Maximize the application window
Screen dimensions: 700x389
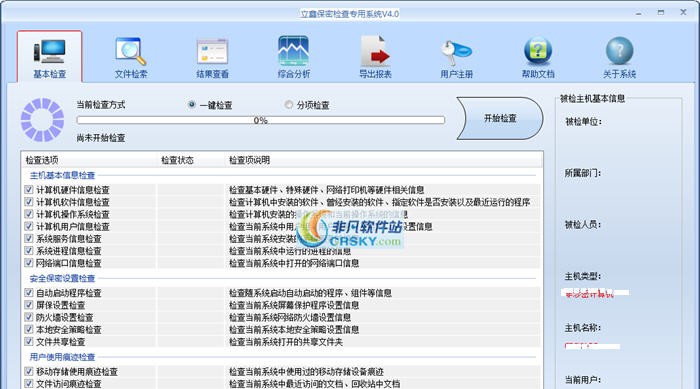tap(661, 13)
